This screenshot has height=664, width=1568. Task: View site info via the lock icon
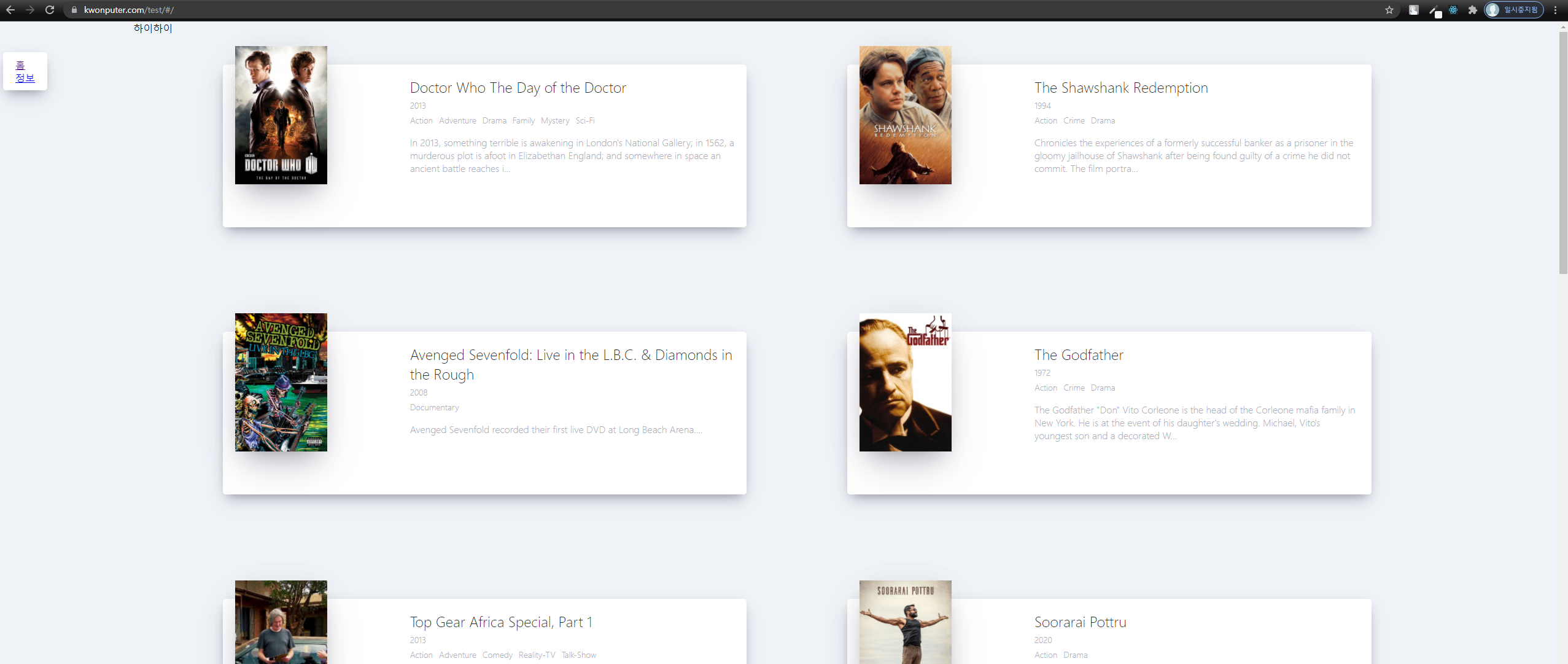click(x=74, y=10)
